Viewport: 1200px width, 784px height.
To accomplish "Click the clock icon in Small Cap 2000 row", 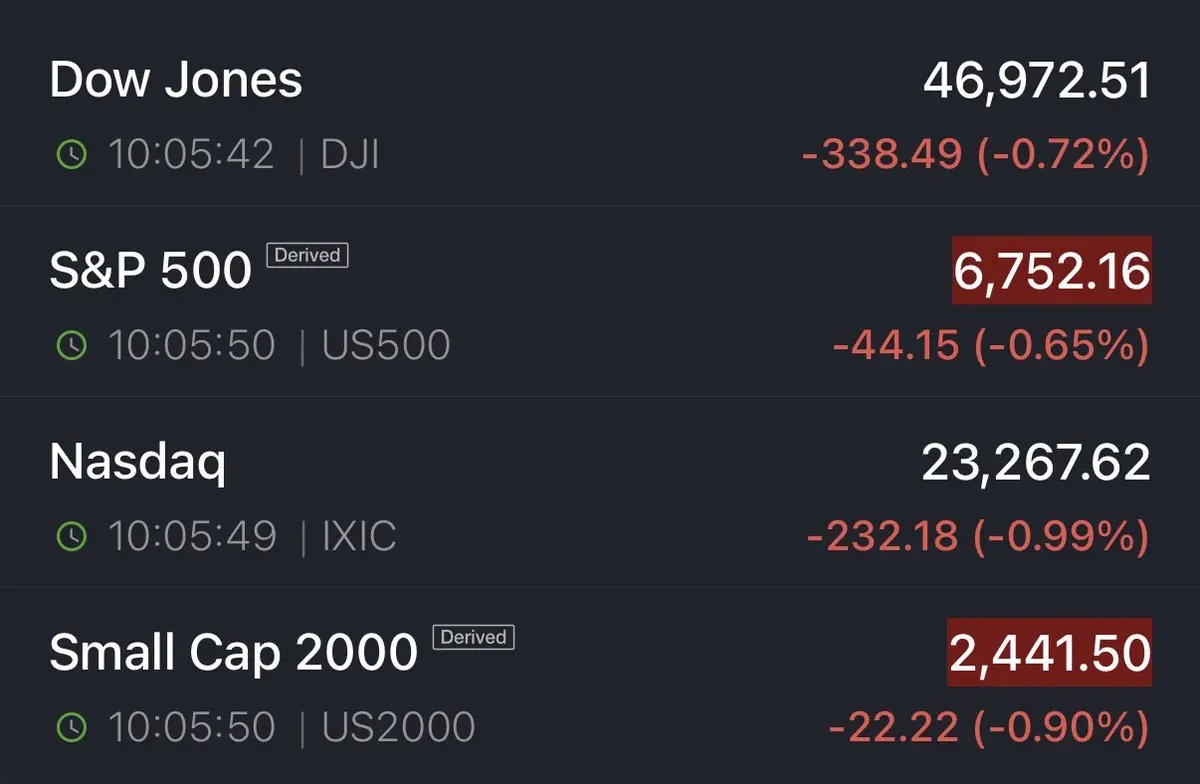I will coord(72,728).
